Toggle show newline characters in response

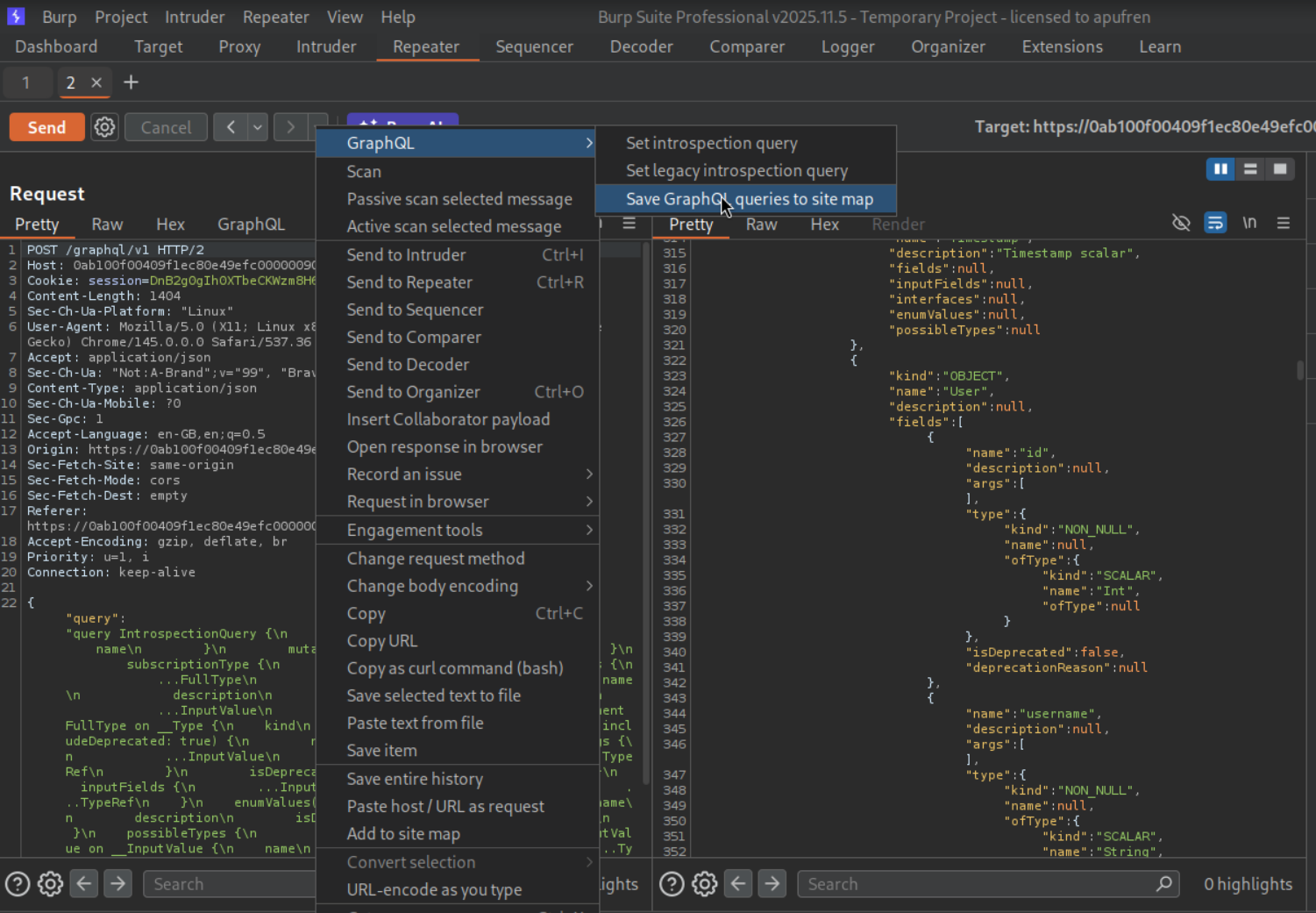pos(1249,224)
